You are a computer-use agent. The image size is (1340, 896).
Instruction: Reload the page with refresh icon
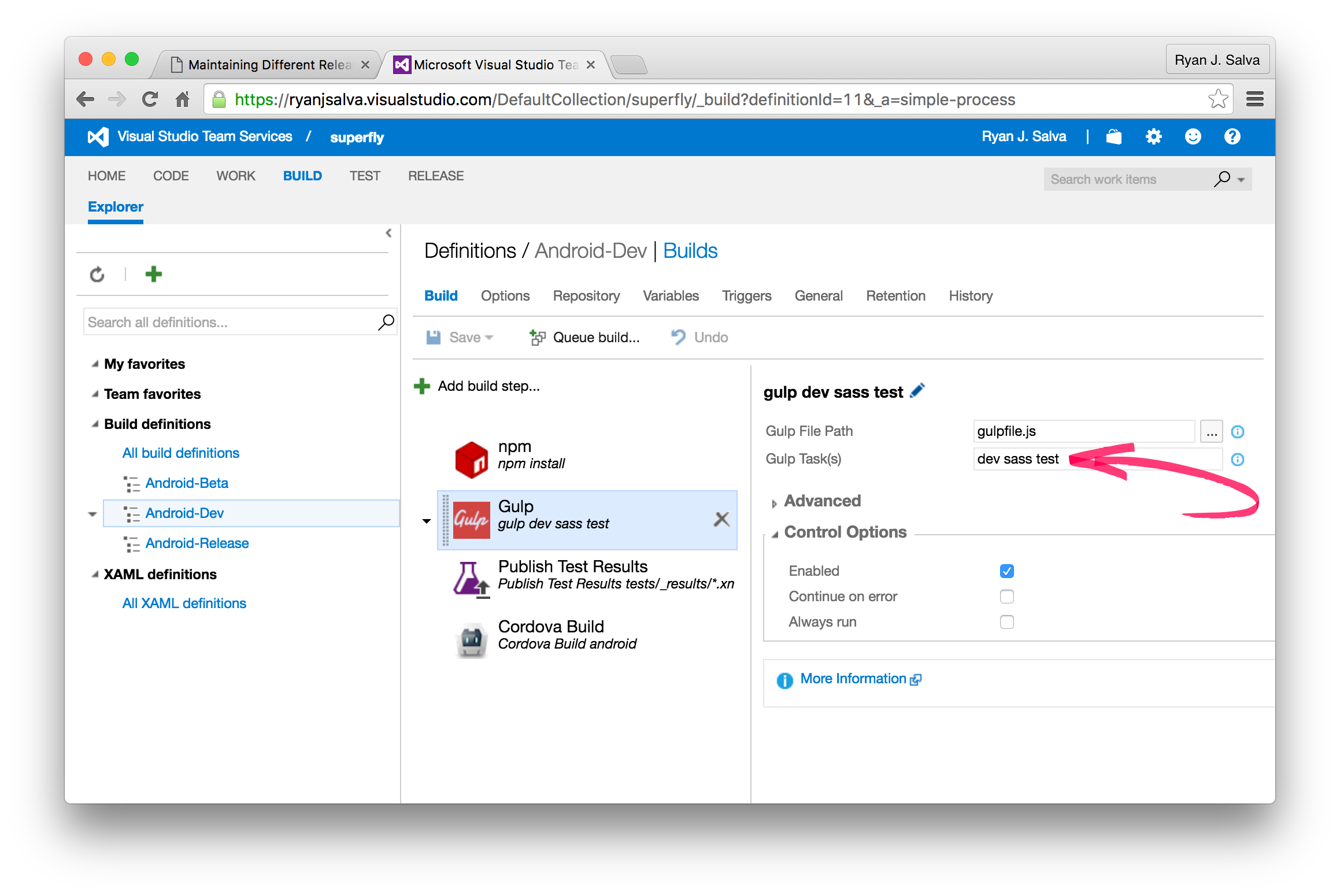pos(150,99)
